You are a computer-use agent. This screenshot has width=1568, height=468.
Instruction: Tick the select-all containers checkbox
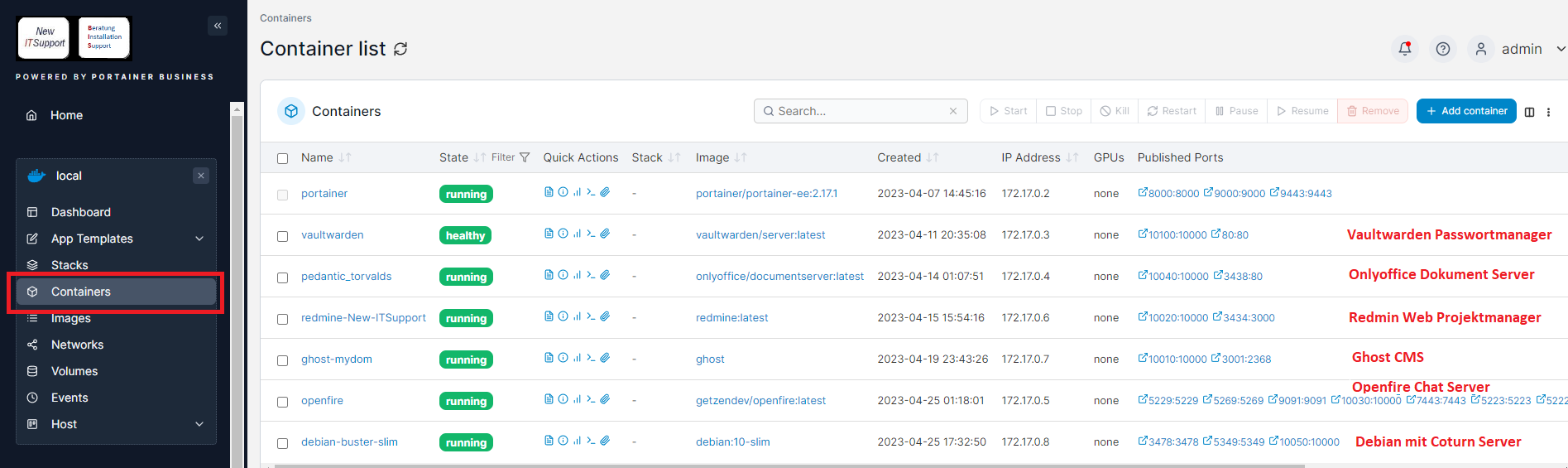tap(282, 158)
